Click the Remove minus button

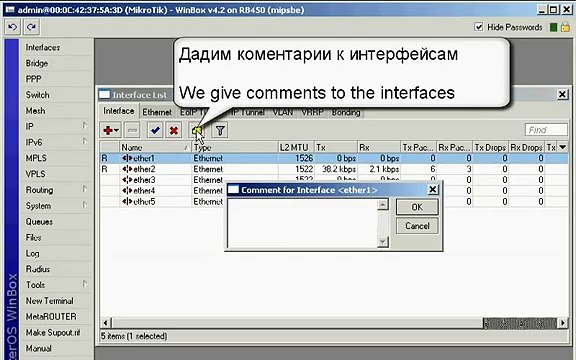tap(132, 130)
